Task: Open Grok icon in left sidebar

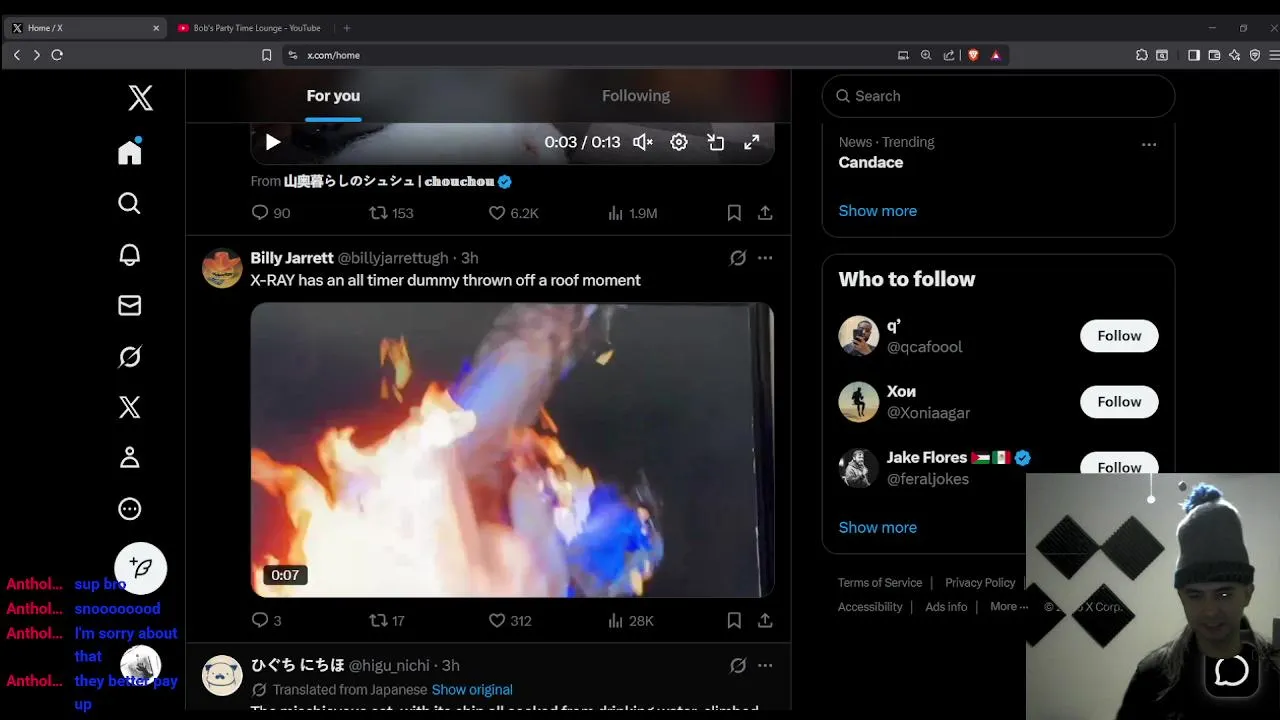Action: tap(130, 356)
